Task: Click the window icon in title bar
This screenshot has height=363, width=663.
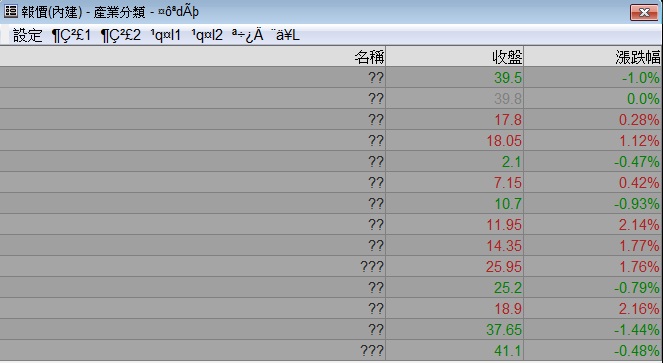Action: pos(10,11)
